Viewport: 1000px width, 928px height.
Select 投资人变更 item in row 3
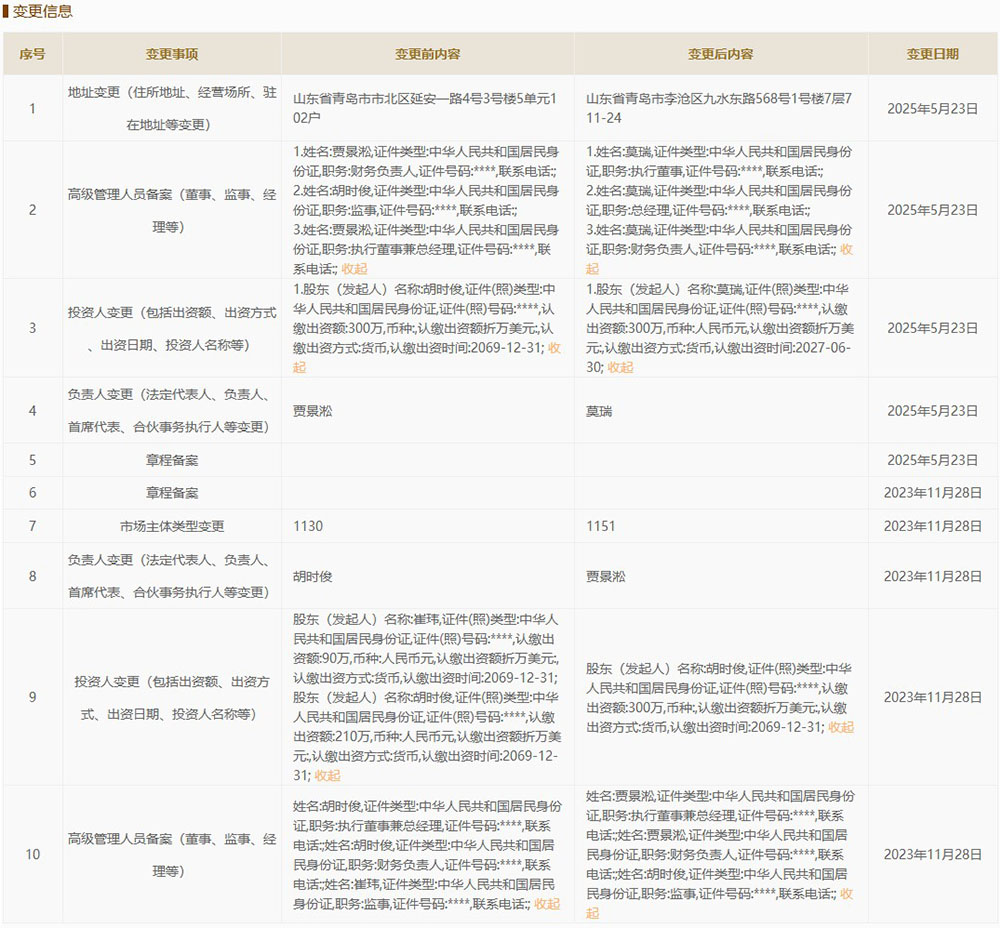[x=172, y=328]
